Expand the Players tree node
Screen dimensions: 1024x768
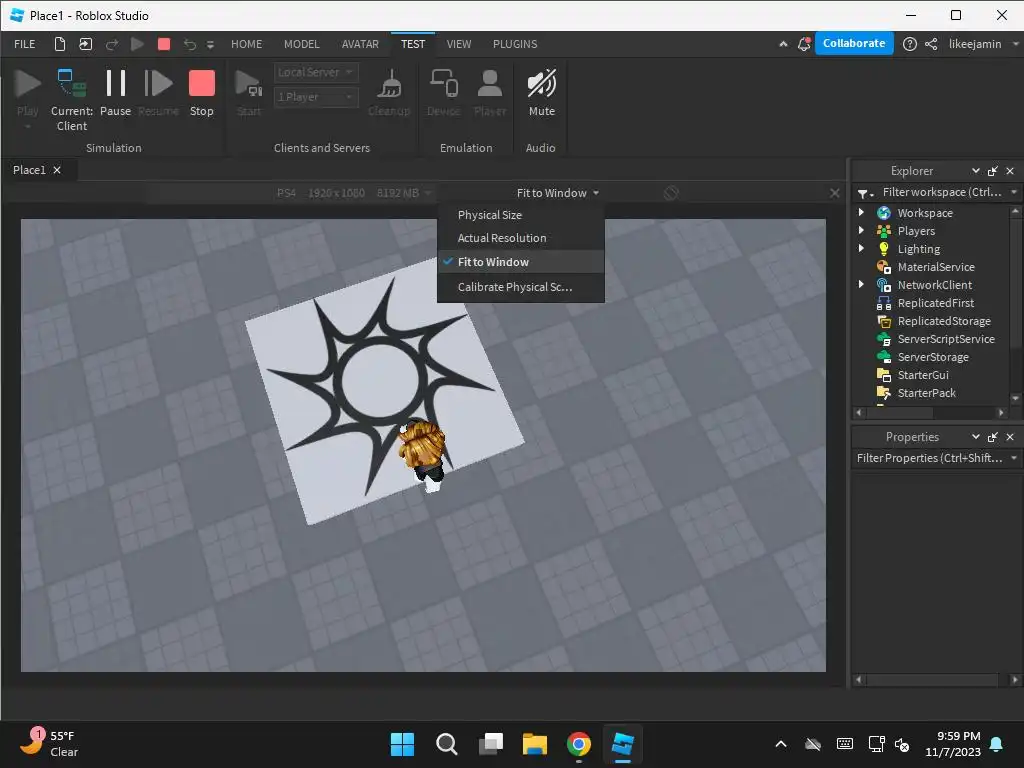click(x=861, y=230)
